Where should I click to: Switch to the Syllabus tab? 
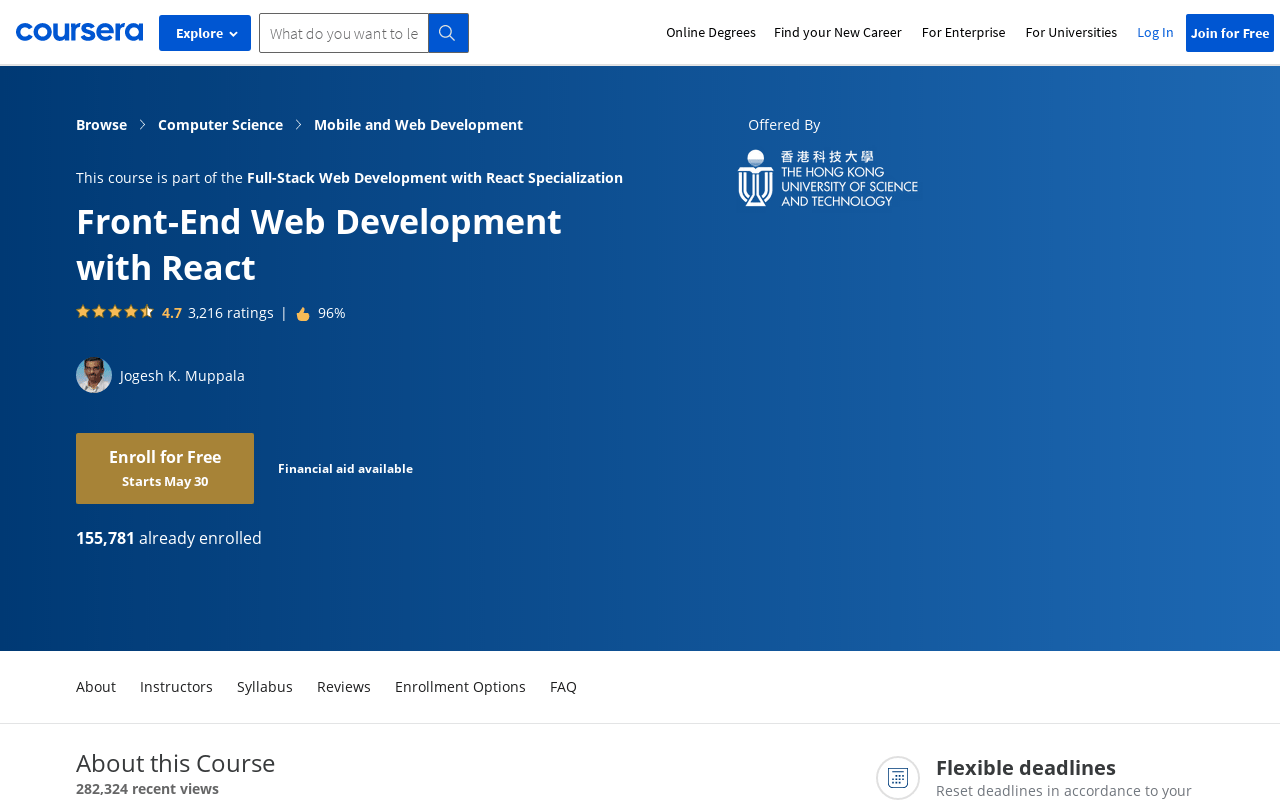265,687
